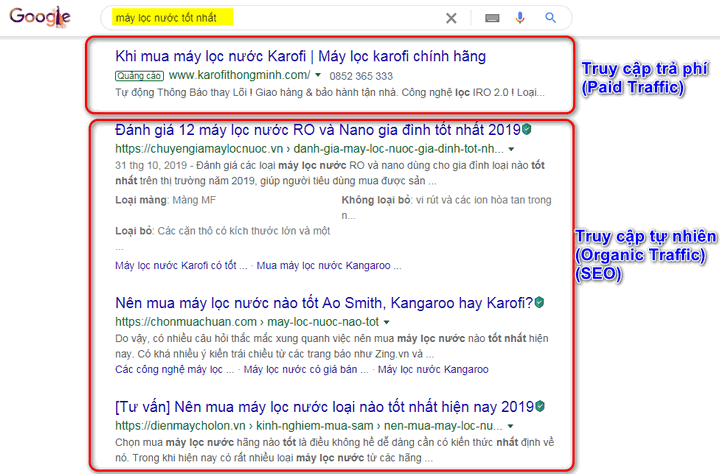Open the on-screen keyboard icon
This screenshot has height=474, width=720.
(x=492, y=18)
